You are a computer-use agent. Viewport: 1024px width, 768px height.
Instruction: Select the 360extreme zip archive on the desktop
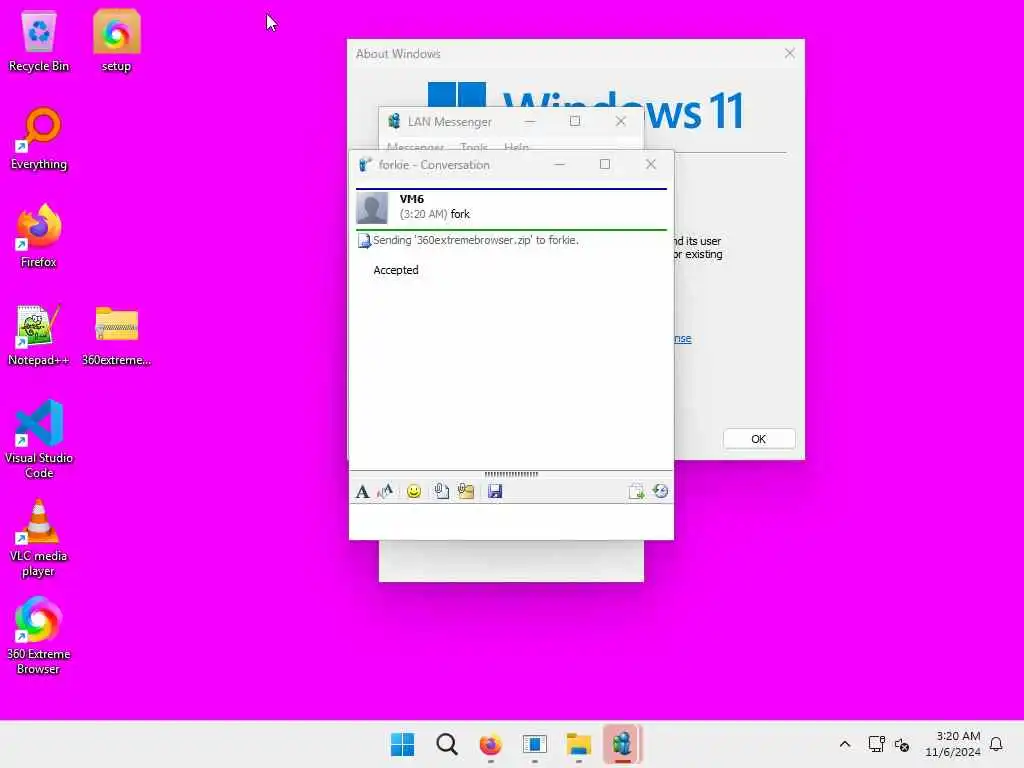116,335
